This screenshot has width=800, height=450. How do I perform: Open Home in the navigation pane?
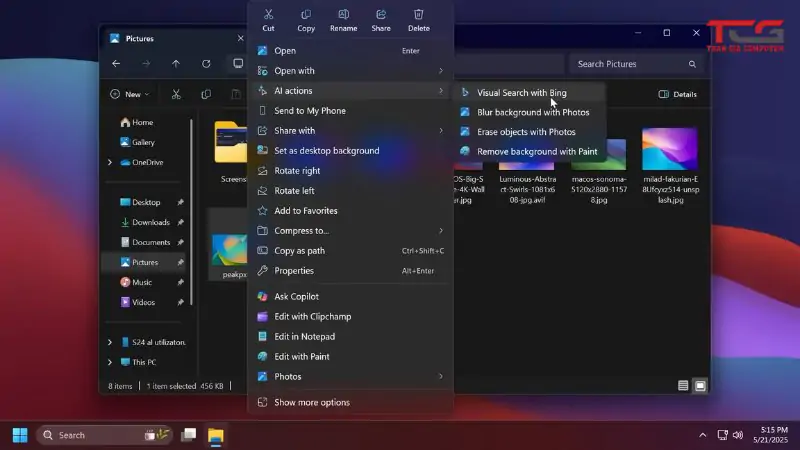(x=137, y=122)
